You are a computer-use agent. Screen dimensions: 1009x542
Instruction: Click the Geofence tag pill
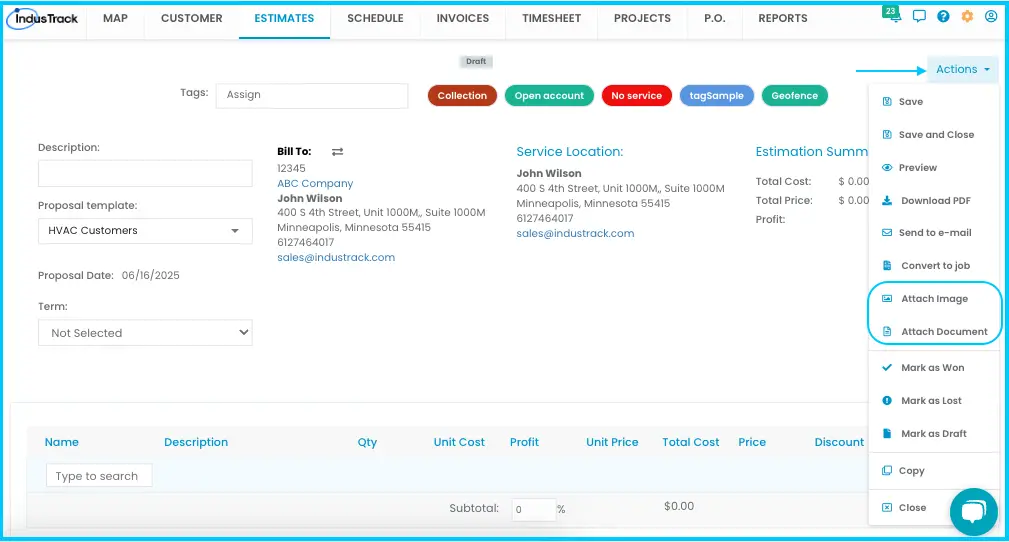coord(795,95)
